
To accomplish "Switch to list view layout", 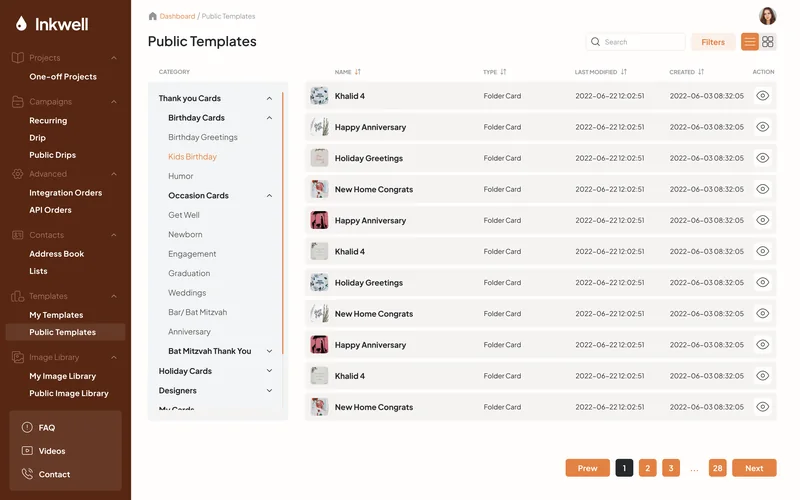I will 749,42.
